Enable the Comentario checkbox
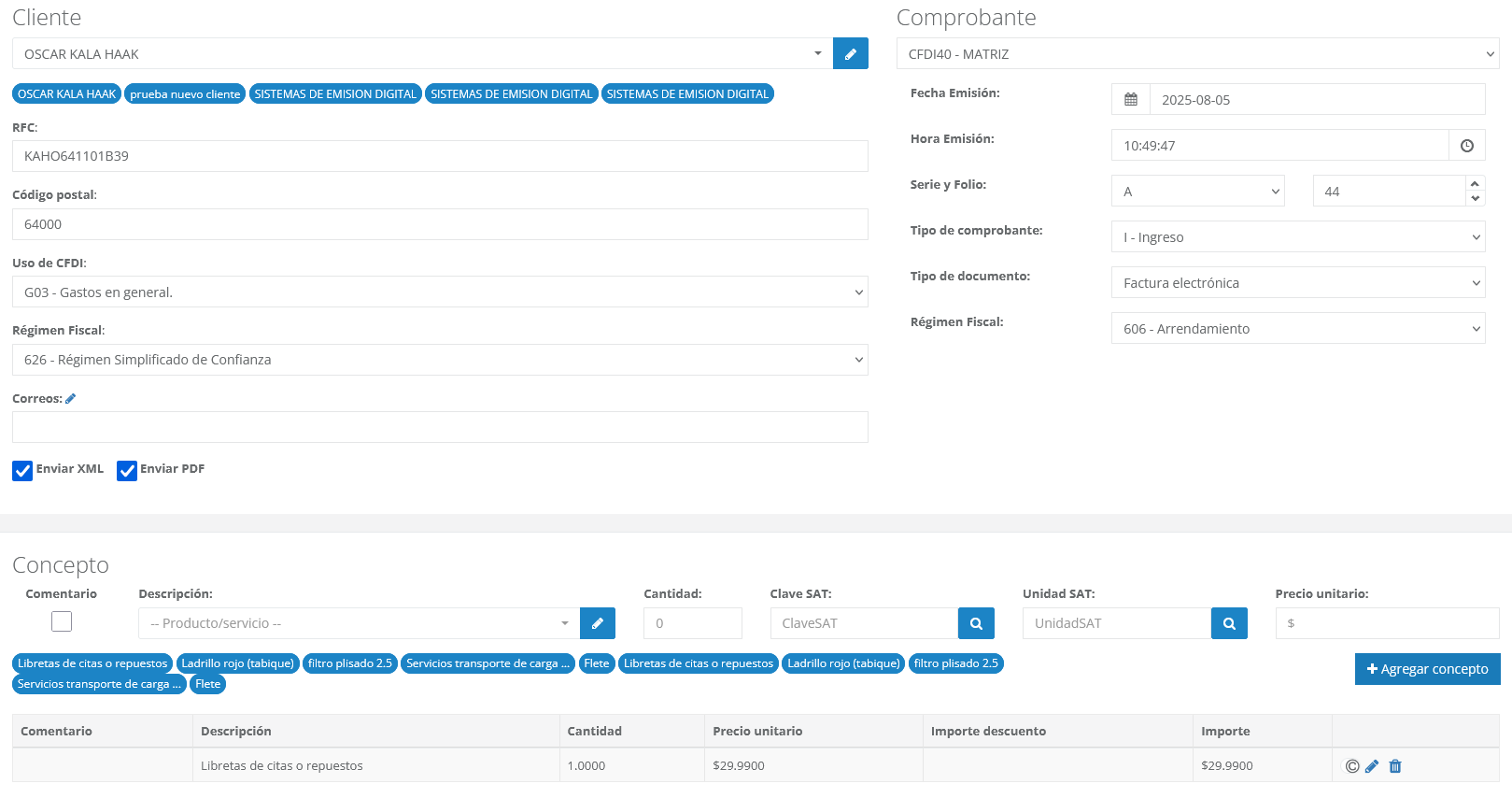Viewport: 1512px width, 798px height. (x=62, y=621)
